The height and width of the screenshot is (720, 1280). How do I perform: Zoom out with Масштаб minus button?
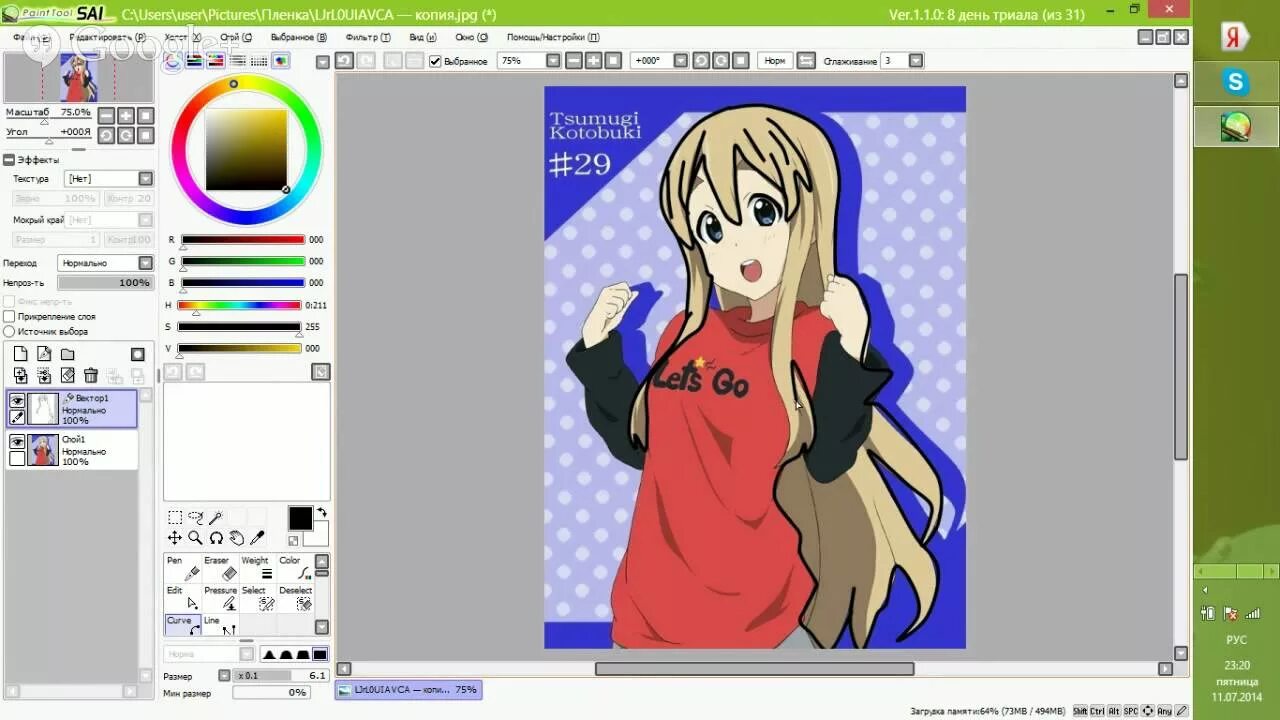tap(106, 116)
